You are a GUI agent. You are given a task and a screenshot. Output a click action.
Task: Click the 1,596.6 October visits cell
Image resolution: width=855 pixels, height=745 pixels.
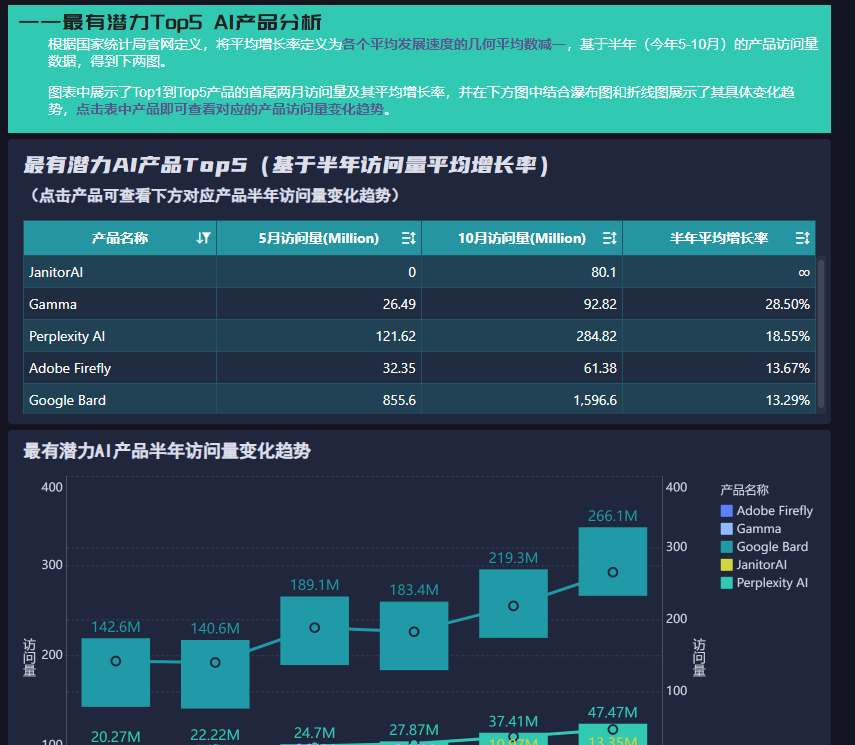pos(522,400)
